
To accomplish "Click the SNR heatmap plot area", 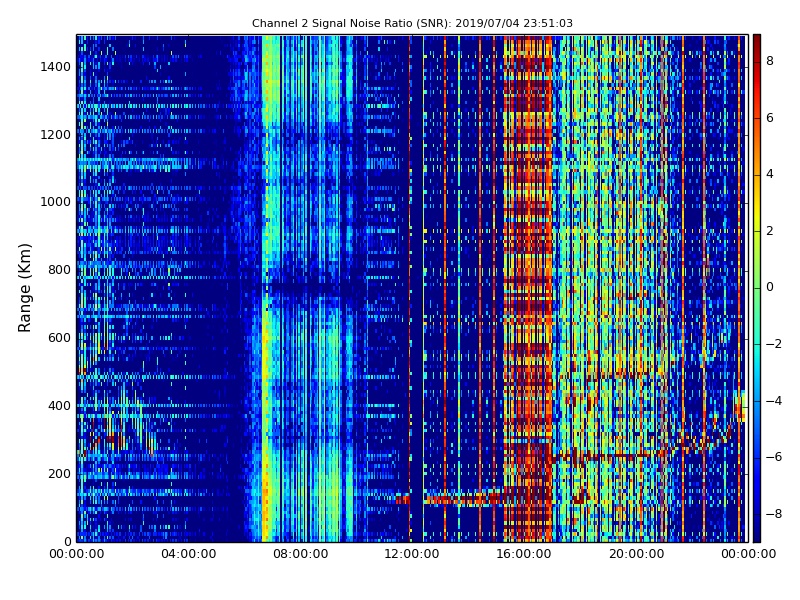I will 412,288.
